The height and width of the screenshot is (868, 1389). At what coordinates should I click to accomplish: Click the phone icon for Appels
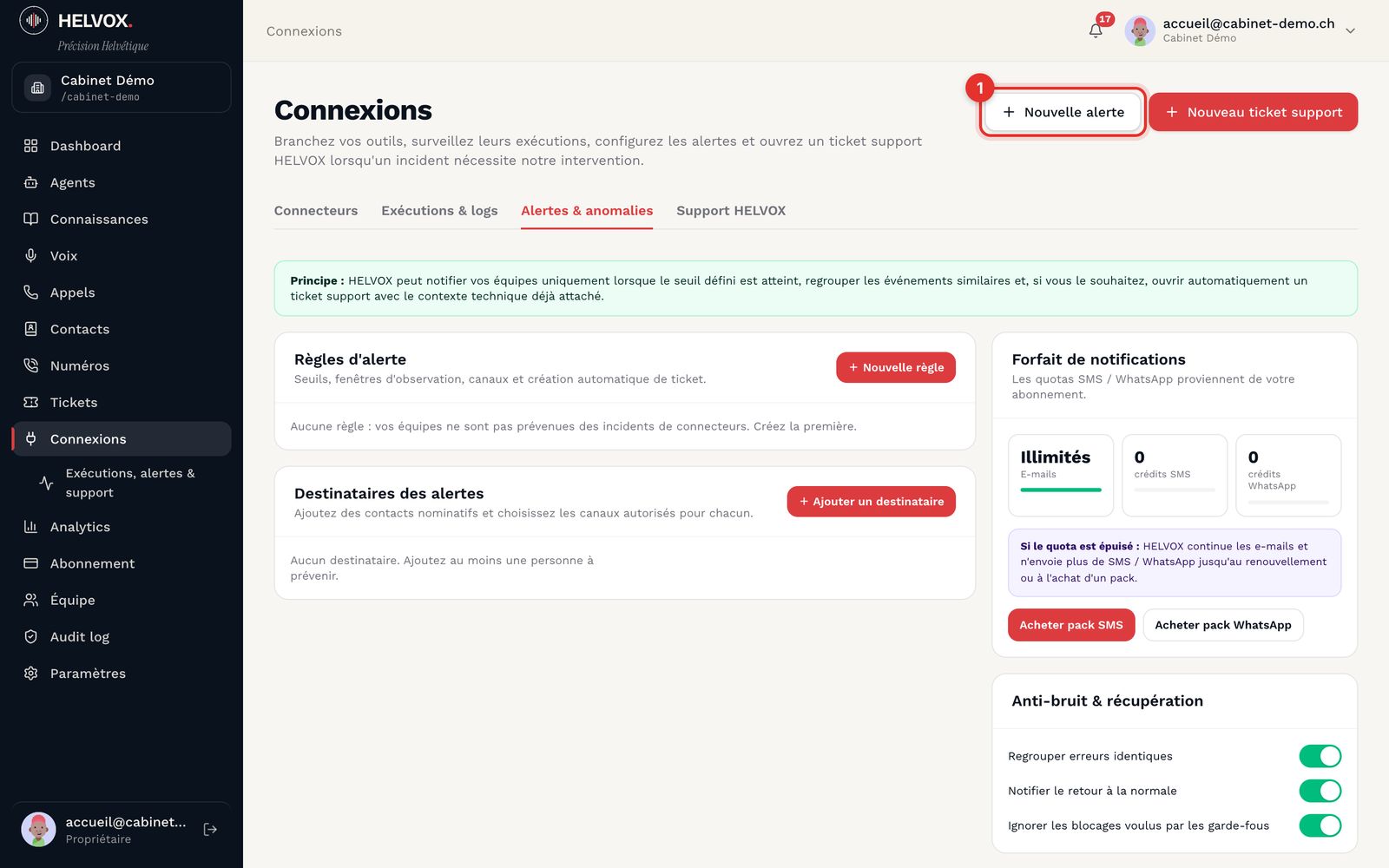click(x=31, y=293)
